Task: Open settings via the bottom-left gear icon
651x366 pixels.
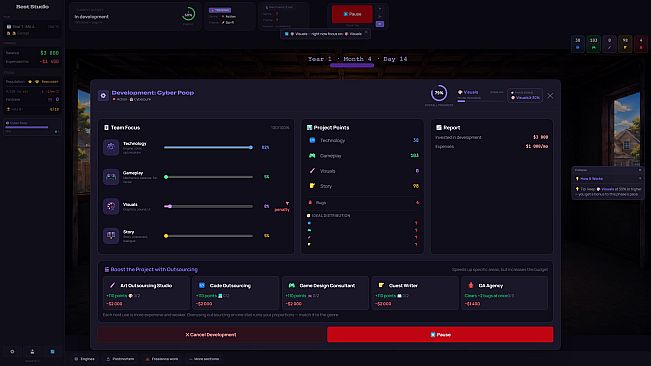Action: [12, 351]
